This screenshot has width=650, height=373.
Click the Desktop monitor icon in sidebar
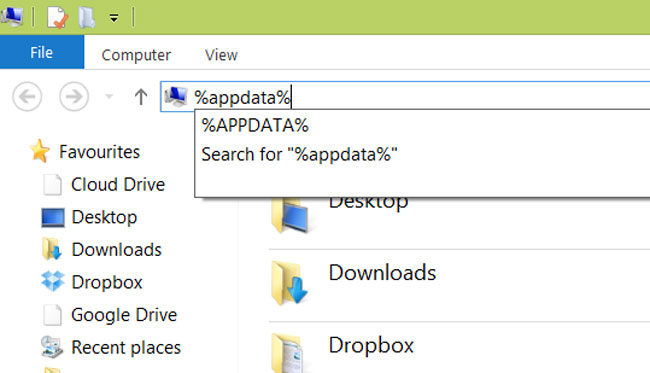53,218
